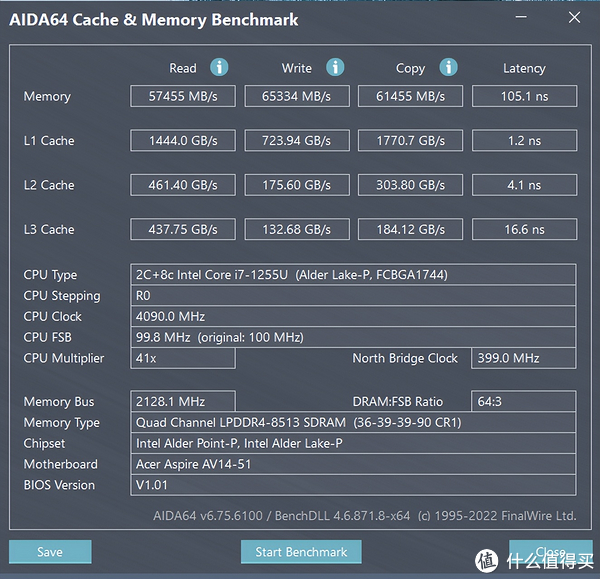Select Memory read value 57455 MB/s
This screenshot has width=600, height=579.
(183, 96)
